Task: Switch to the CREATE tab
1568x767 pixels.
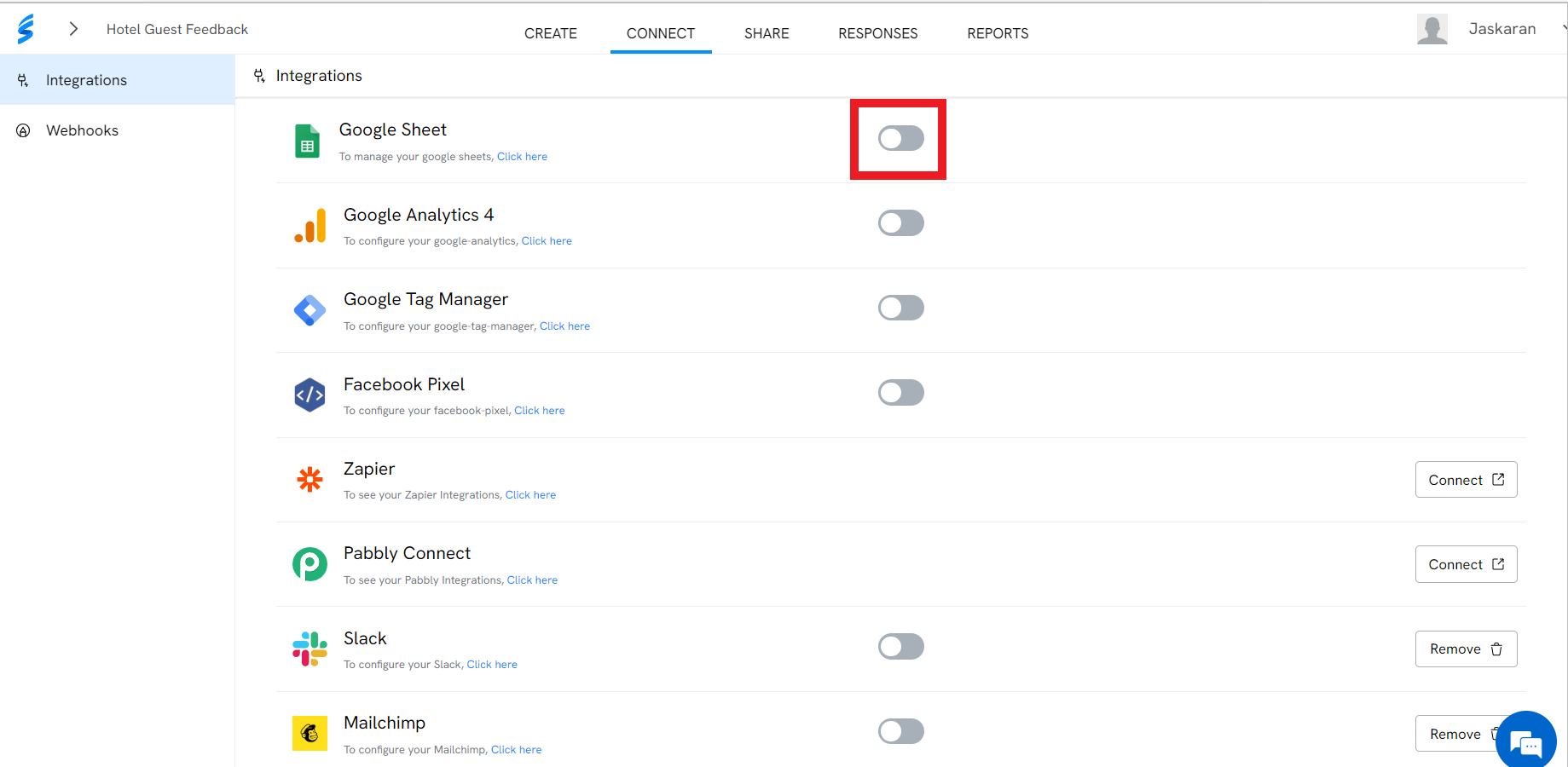Action: pos(551,33)
